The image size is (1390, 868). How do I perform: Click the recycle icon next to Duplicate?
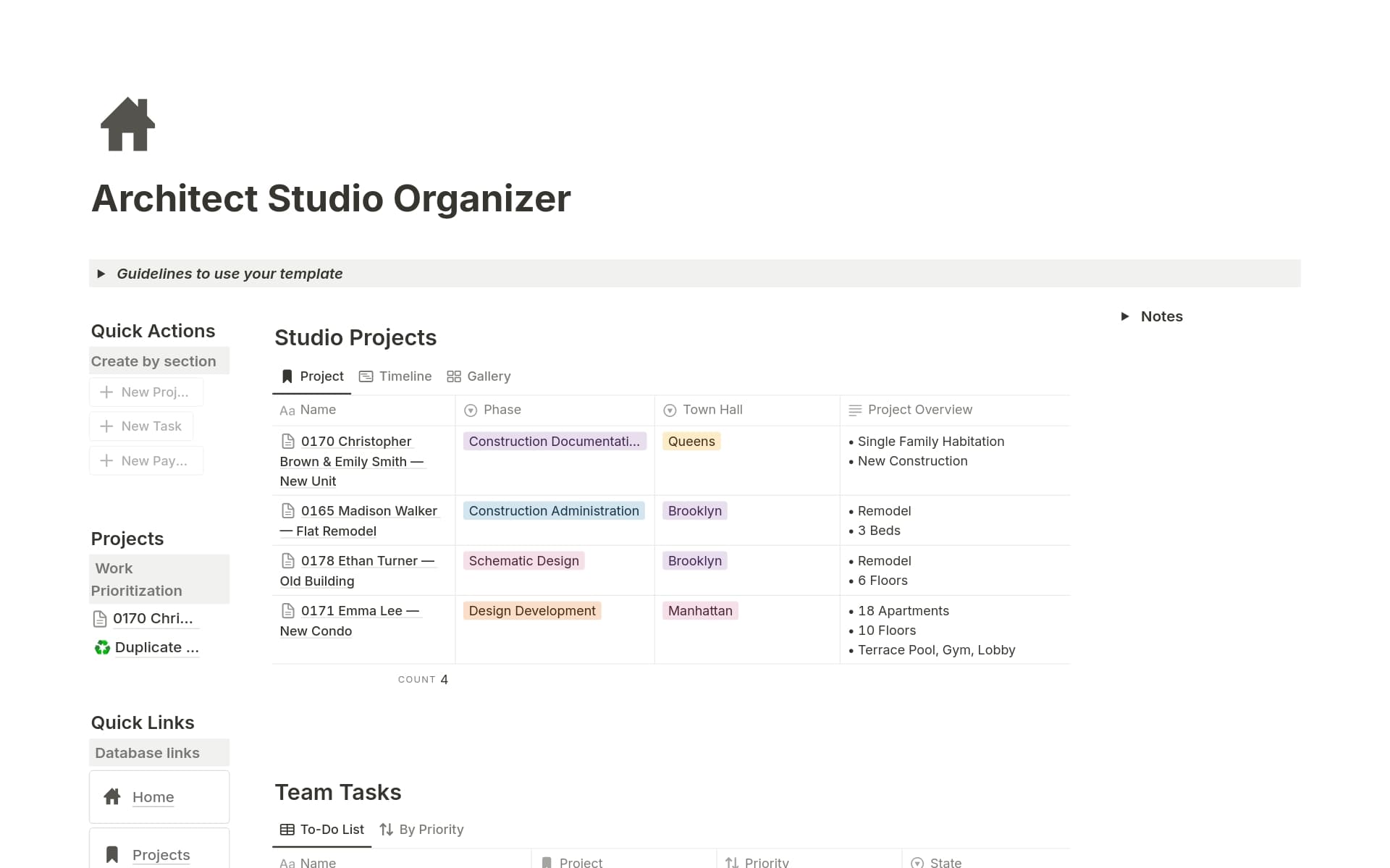click(101, 647)
